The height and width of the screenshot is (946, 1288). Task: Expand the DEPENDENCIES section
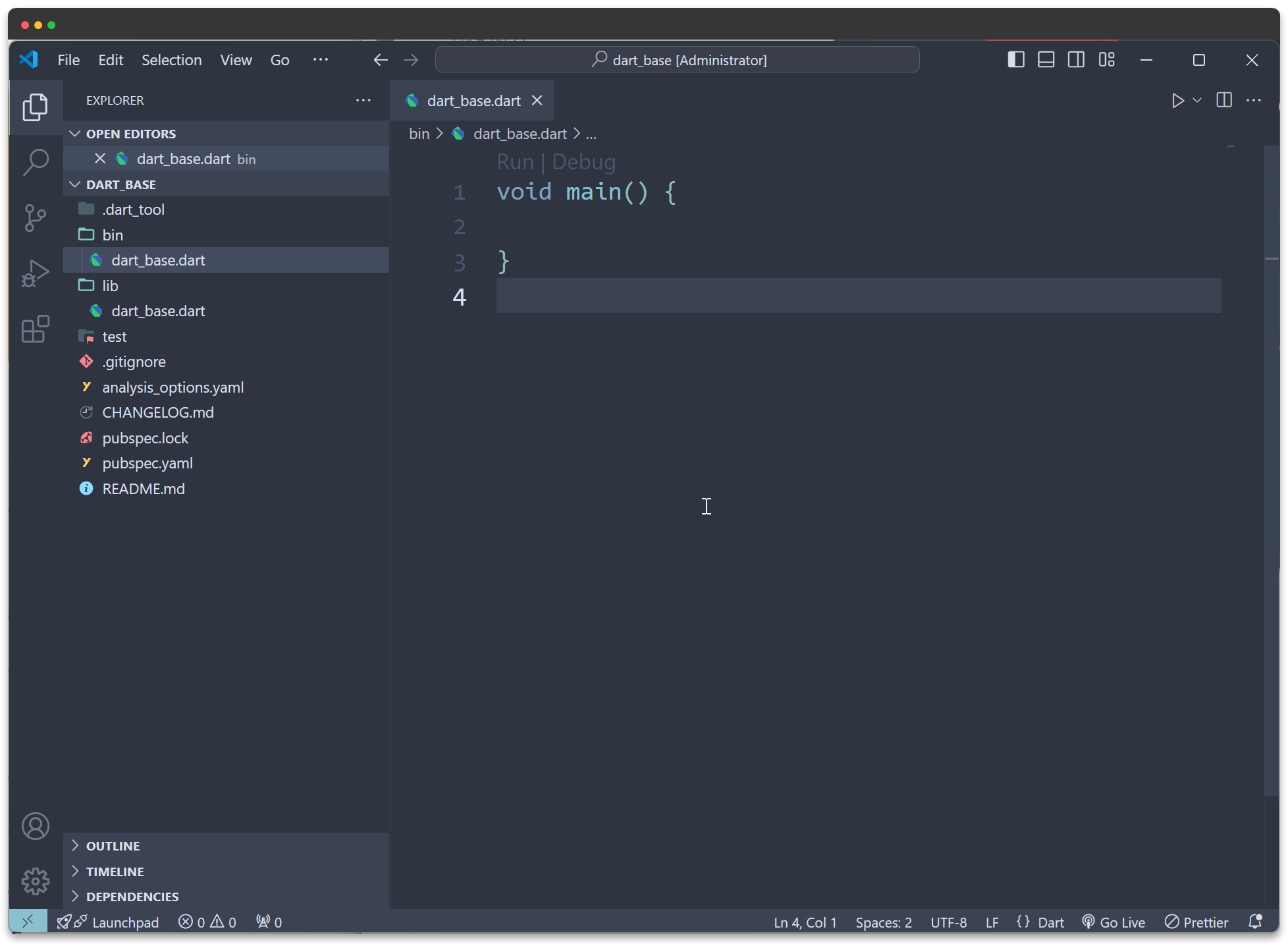point(132,897)
